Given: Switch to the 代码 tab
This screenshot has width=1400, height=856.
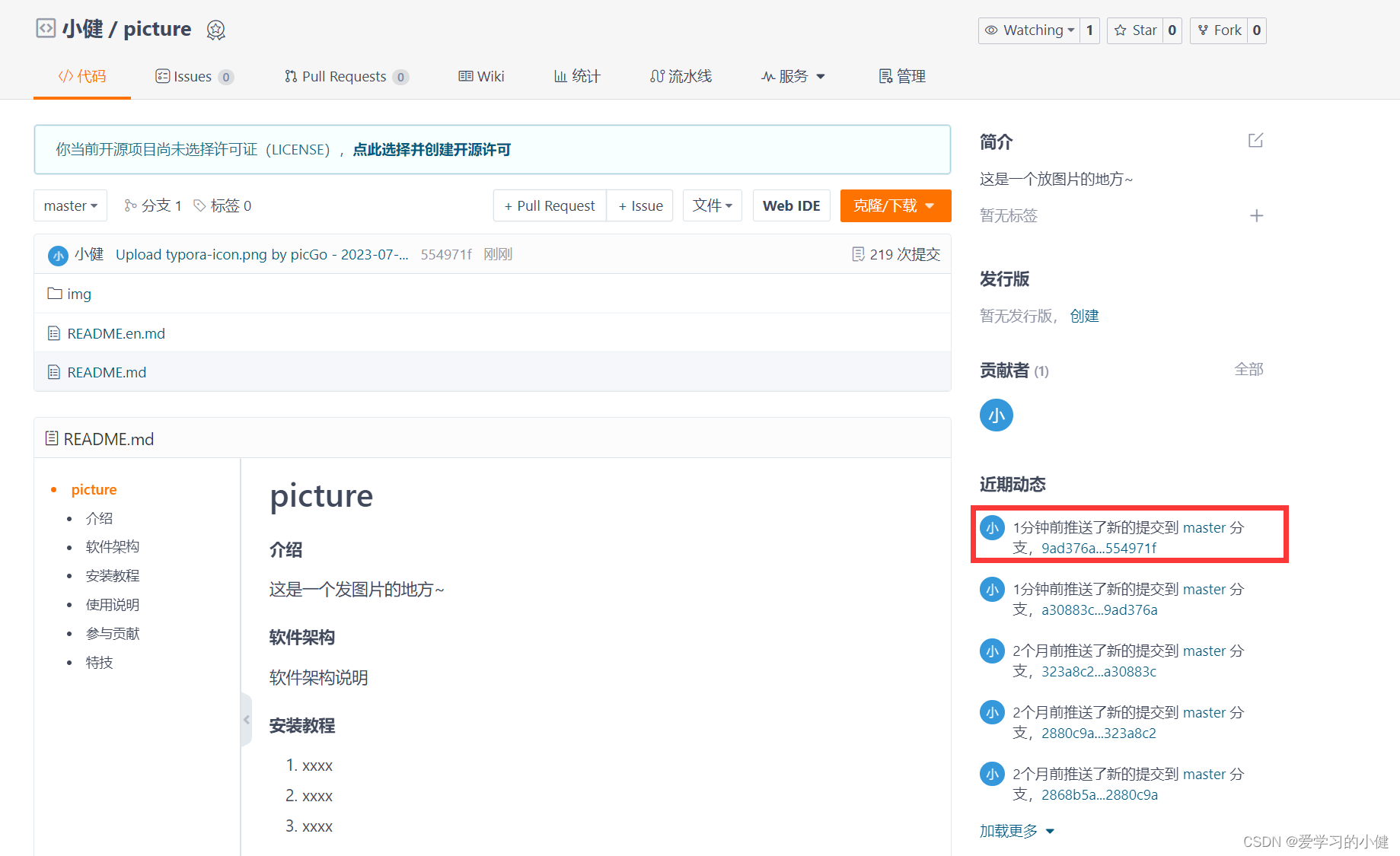Looking at the screenshot, I should (82, 76).
